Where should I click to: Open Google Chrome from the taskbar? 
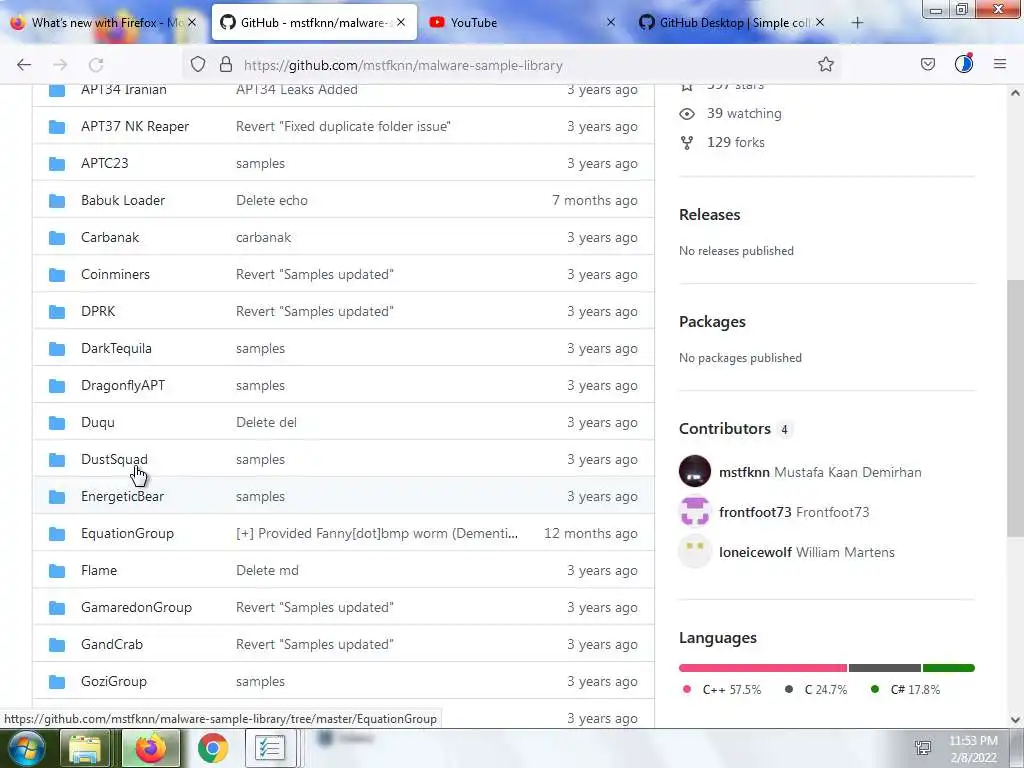click(212, 748)
